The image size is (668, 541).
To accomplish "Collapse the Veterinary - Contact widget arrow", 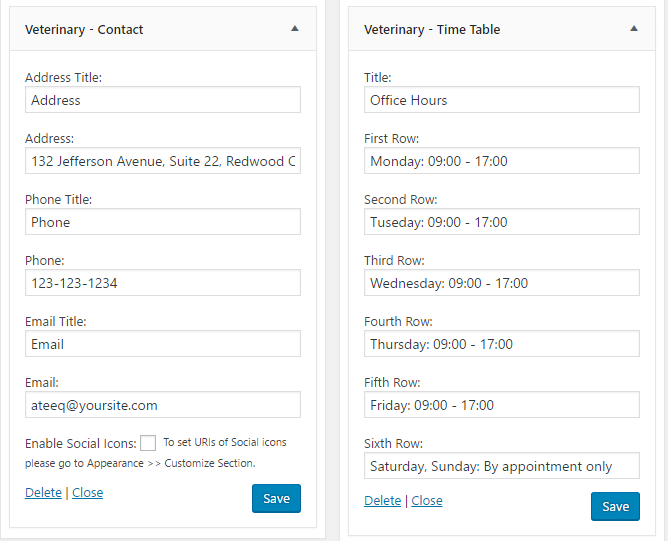I will [294, 29].
